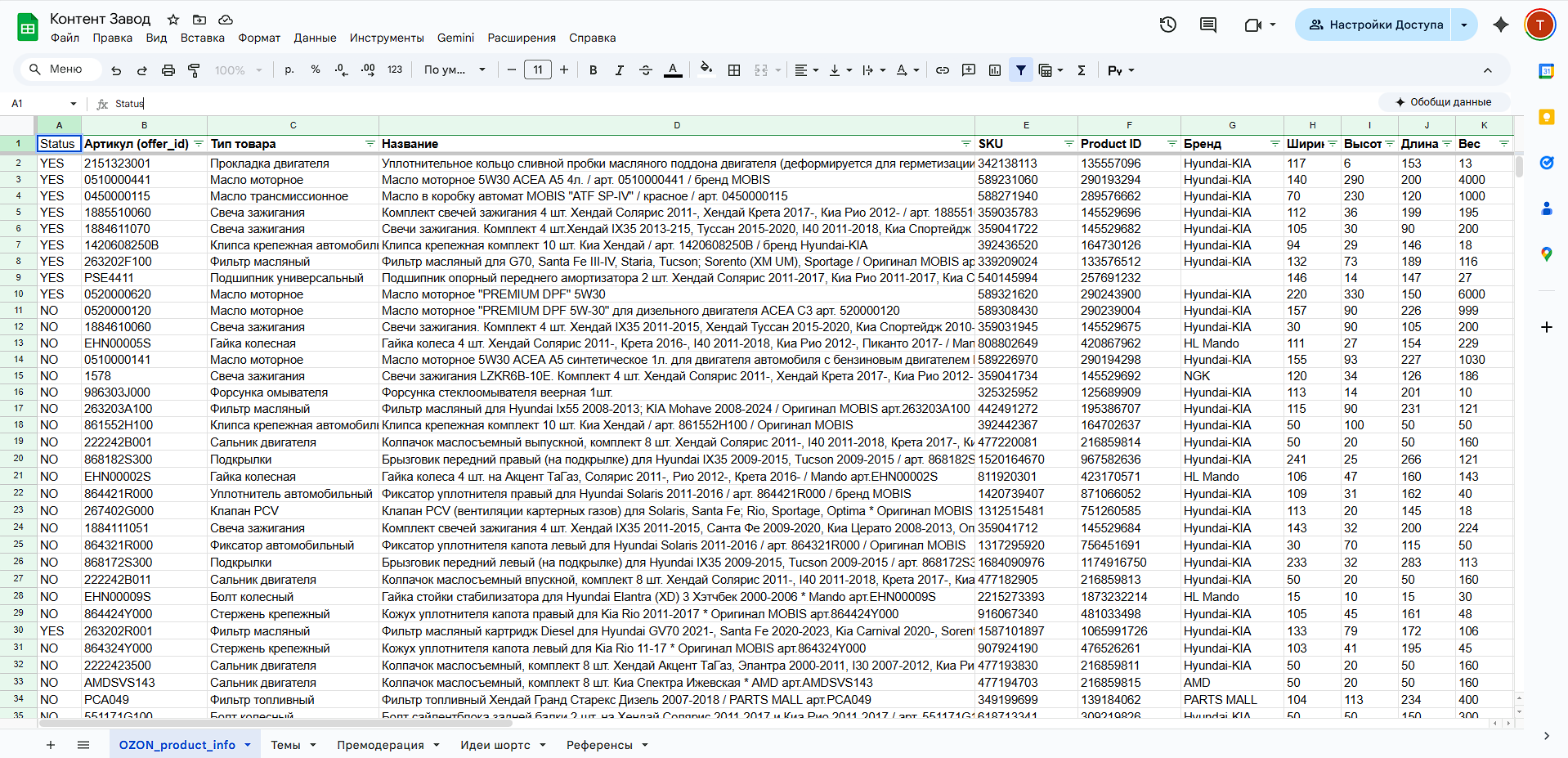Star the Контент Завод document
The height and width of the screenshot is (758, 1568).
(173, 19)
